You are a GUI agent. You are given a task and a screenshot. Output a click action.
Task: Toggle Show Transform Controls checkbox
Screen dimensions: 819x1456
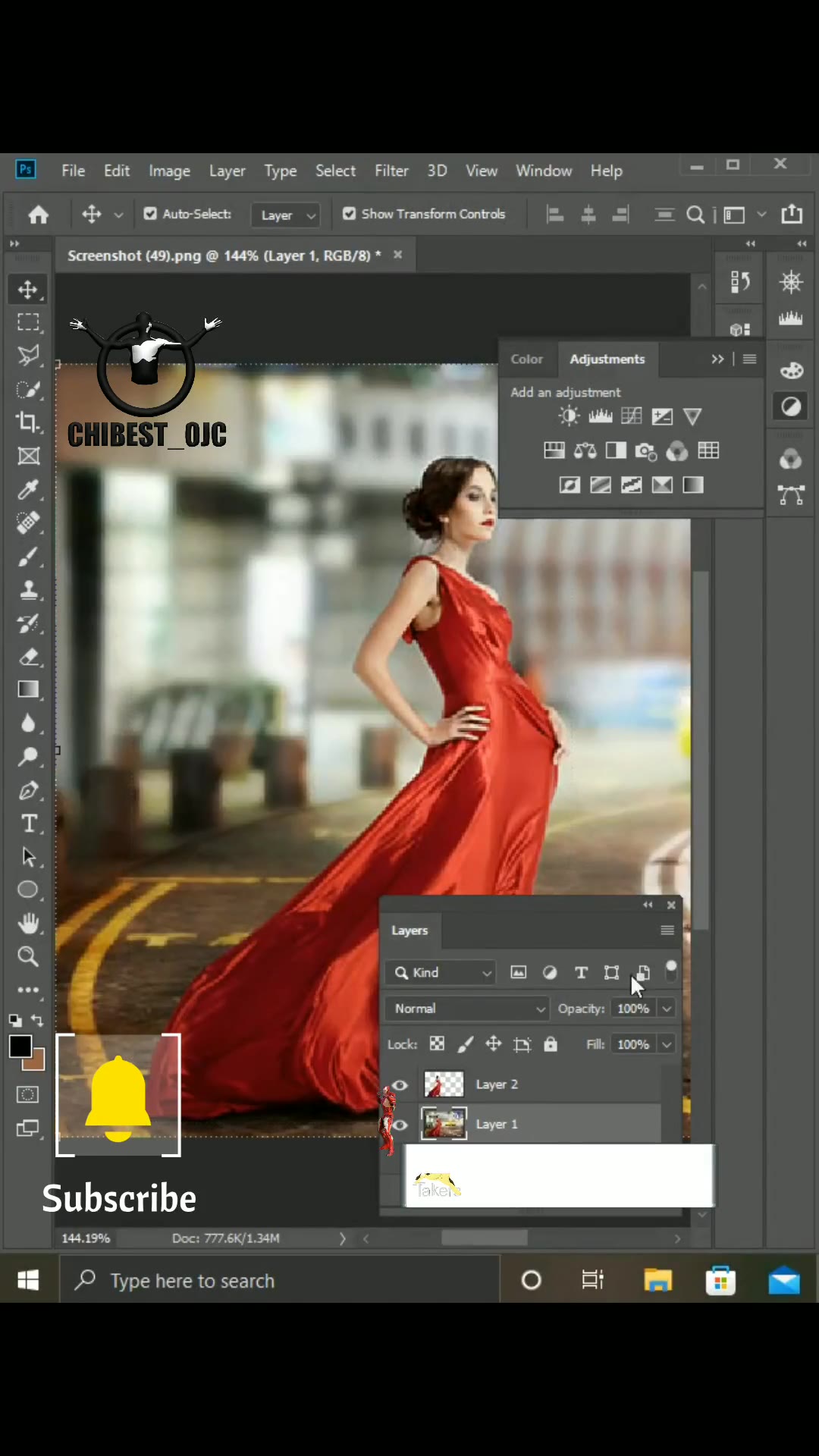pos(349,214)
